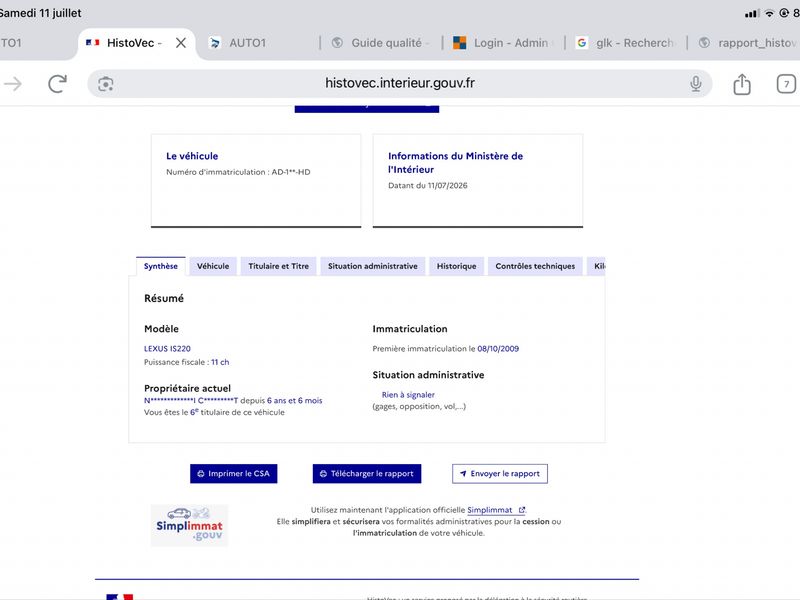Click the Imprimer le CSA button
800x600 pixels.
point(234,473)
